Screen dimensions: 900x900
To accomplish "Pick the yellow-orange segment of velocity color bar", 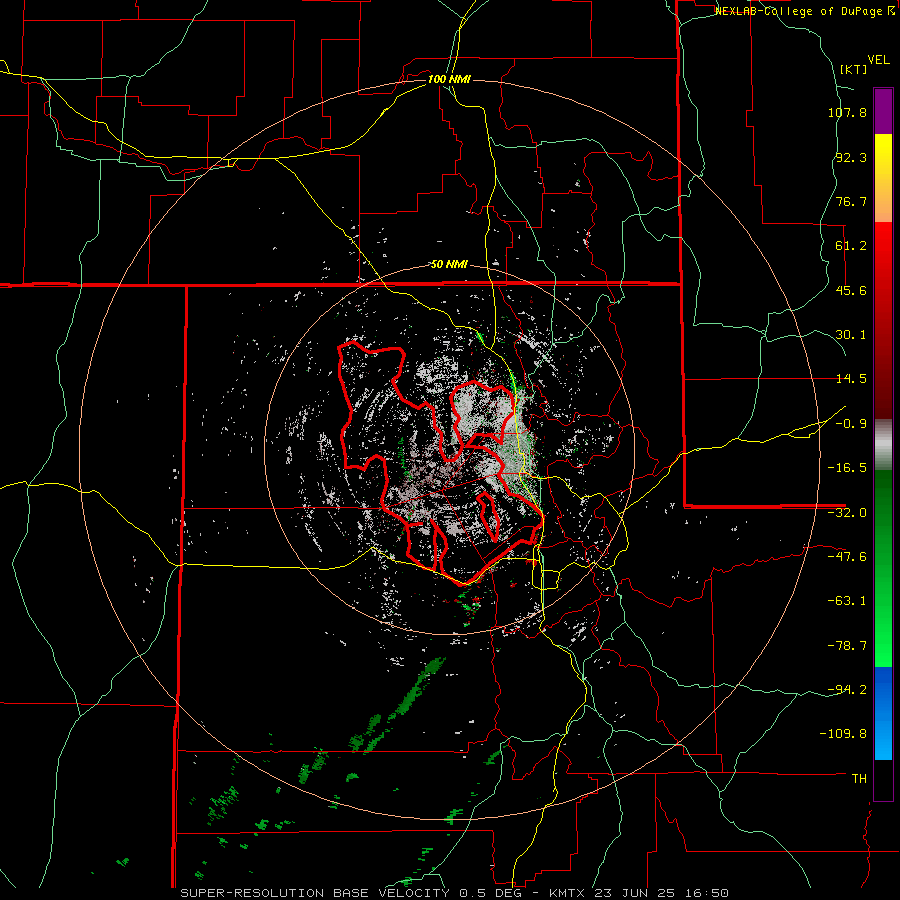I will click(x=883, y=178).
